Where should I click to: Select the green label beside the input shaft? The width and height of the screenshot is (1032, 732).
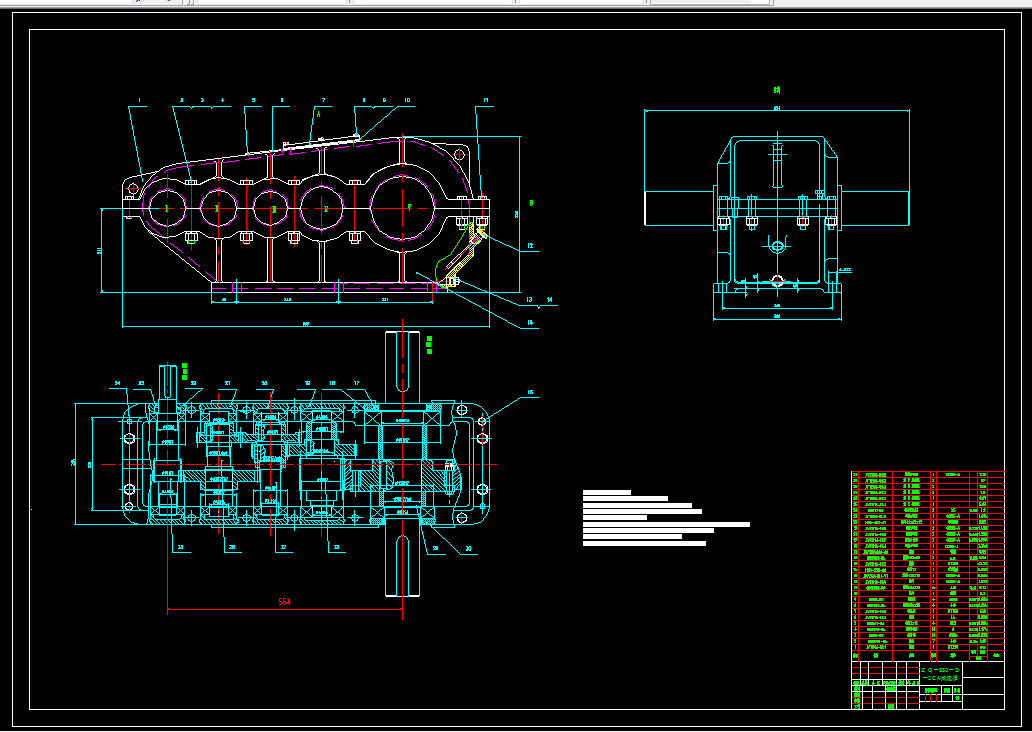click(x=184, y=371)
